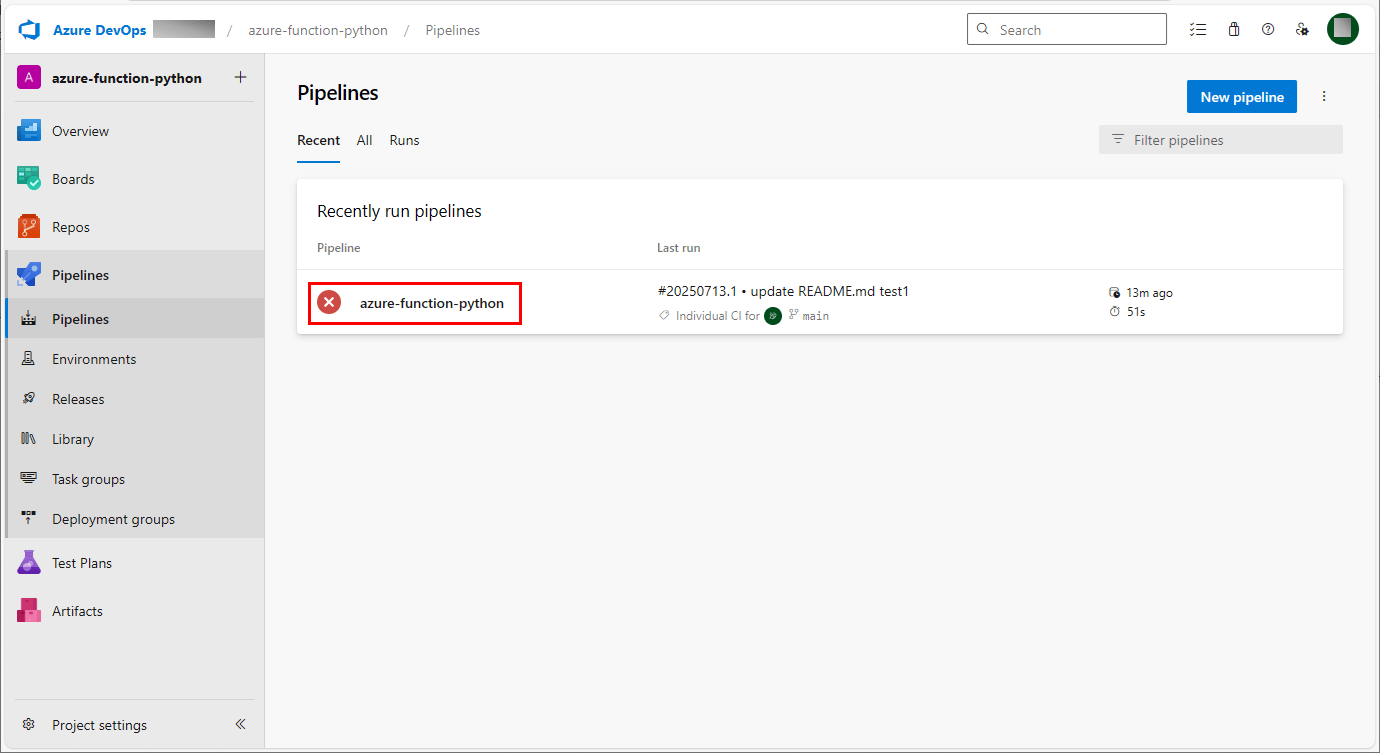Open the More actions vertical ellipsis
Viewport: 1380px width, 753px height.
tap(1324, 97)
